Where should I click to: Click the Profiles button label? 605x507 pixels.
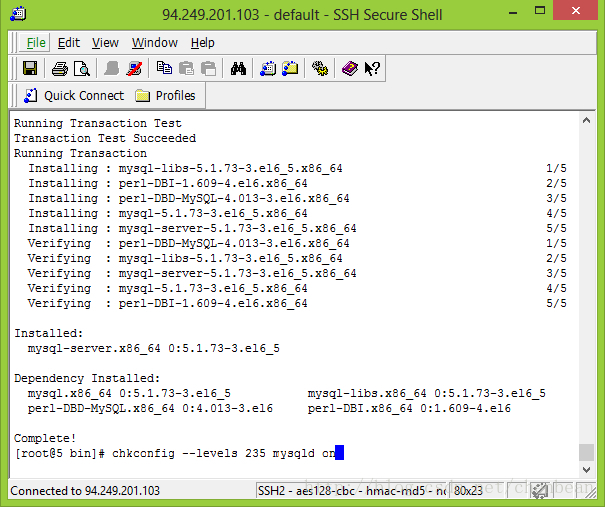[176, 96]
